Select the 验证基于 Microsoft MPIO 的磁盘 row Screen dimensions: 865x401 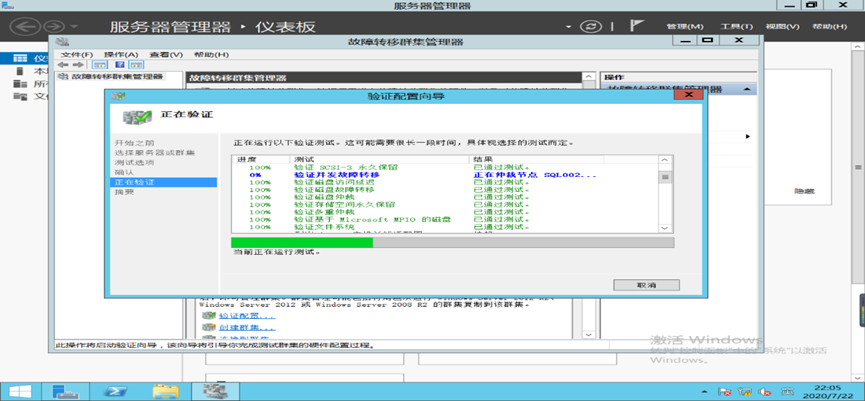coord(445,220)
